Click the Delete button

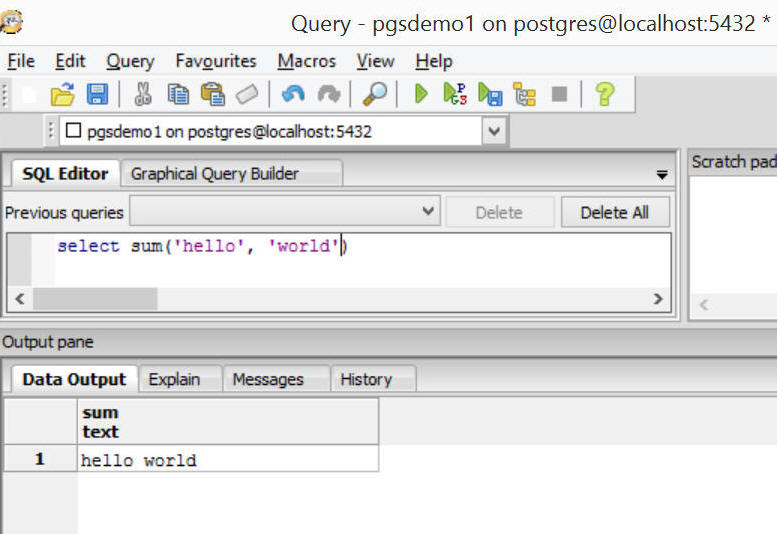point(499,212)
